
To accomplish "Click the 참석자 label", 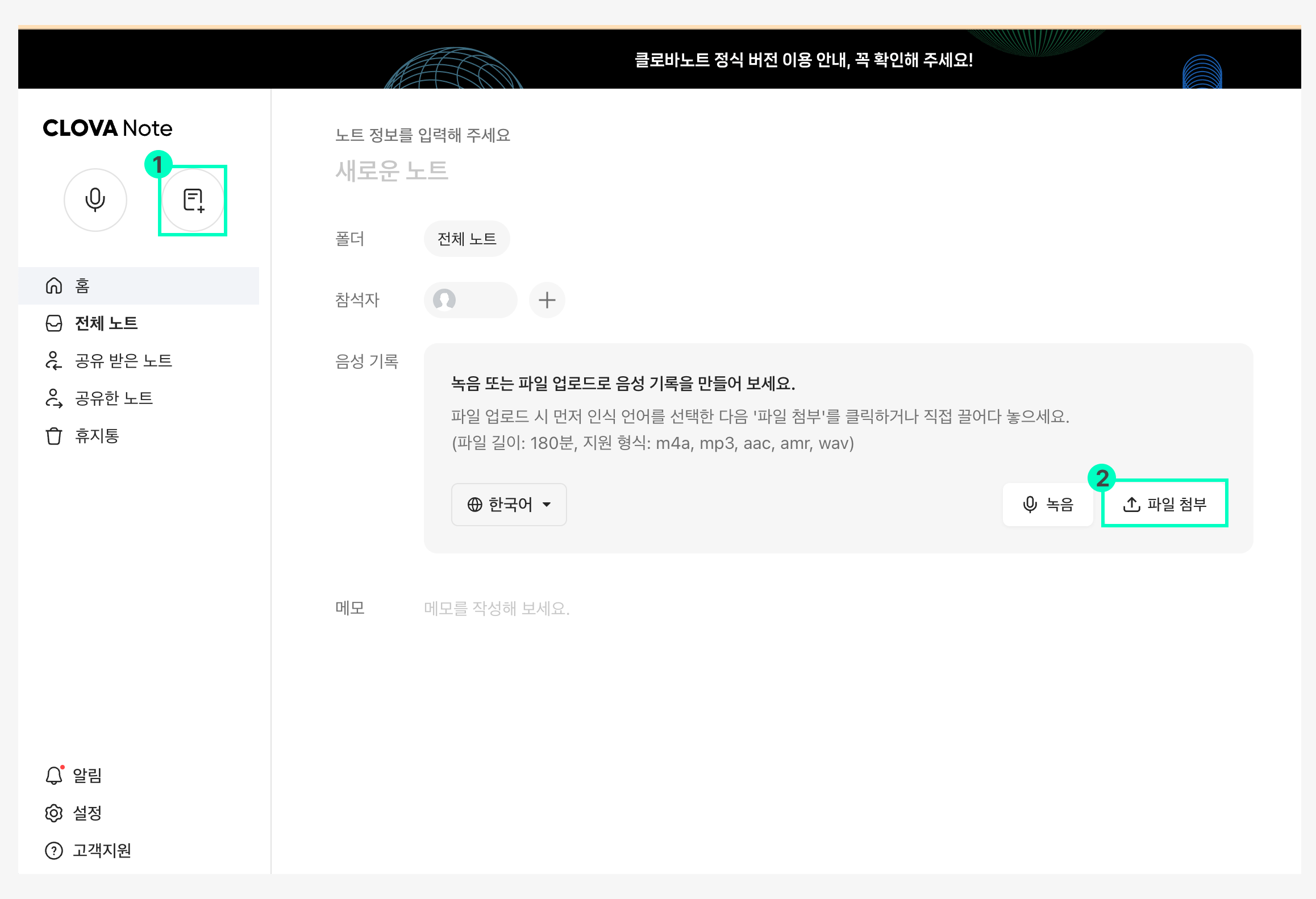I will 357,300.
